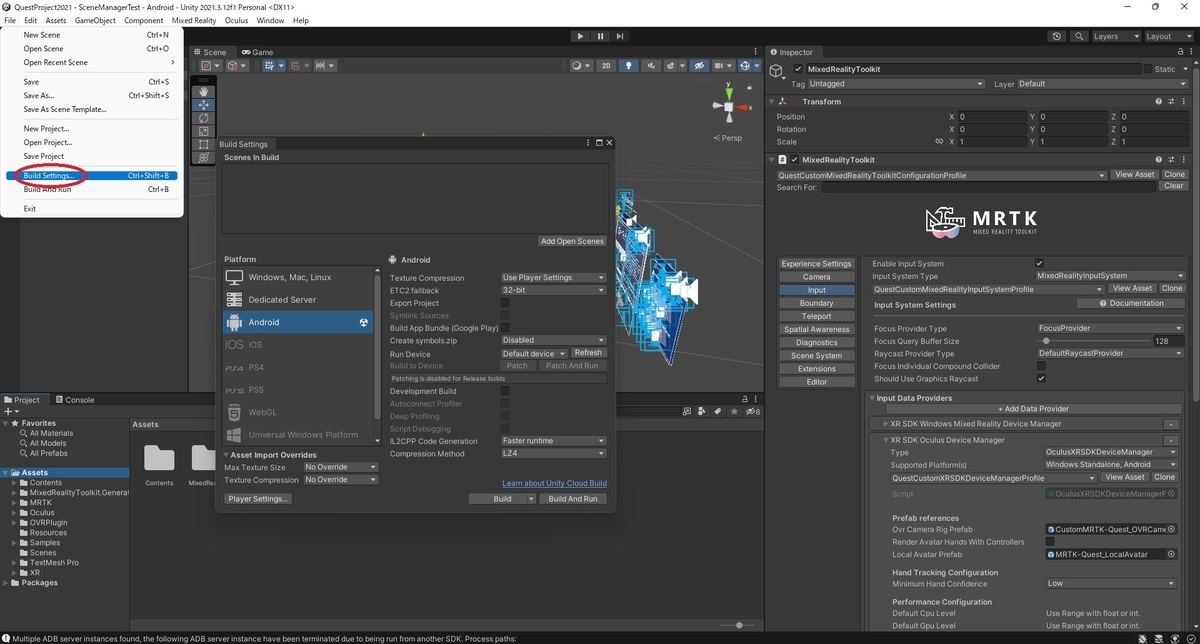This screenshot has height=644, width=1200.
Task: Collapse Asset Import Overrides section
Action: 226,455
